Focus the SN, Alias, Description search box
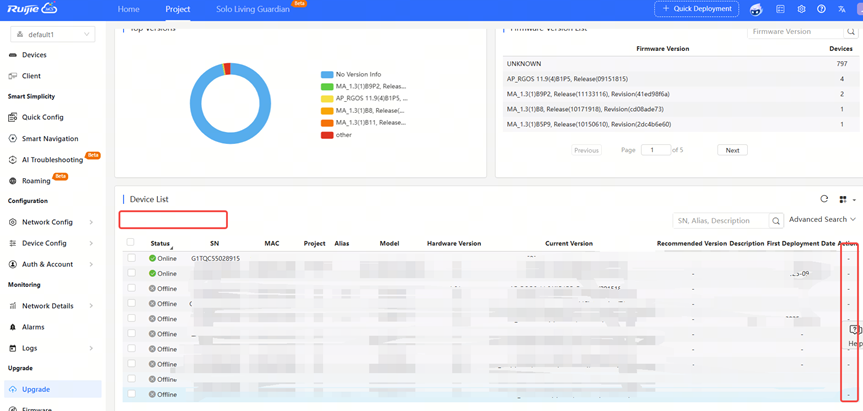The image size is (863, 411). pyautogui.click(x=720, y=221)
